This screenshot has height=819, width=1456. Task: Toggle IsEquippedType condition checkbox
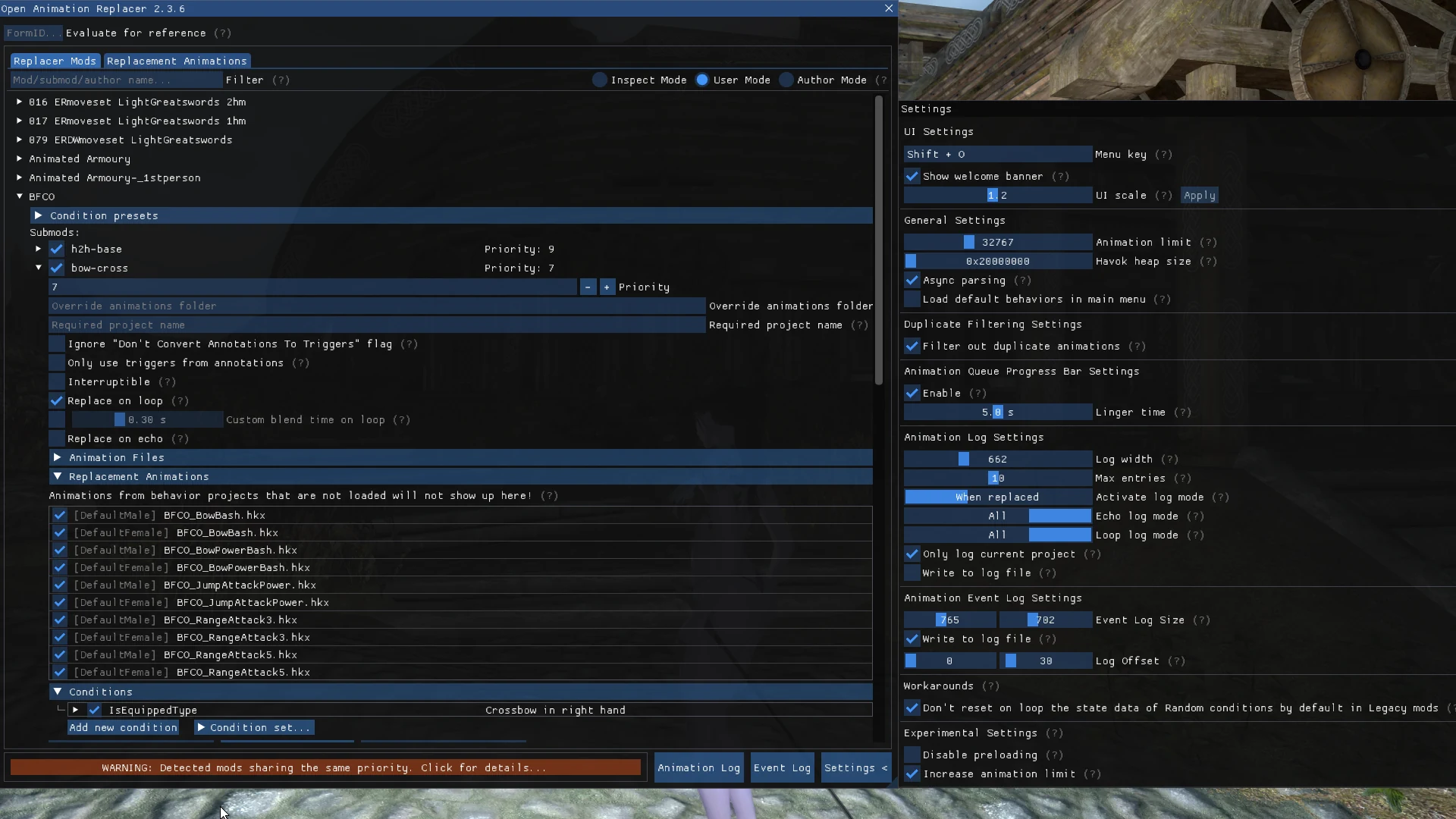94,711
